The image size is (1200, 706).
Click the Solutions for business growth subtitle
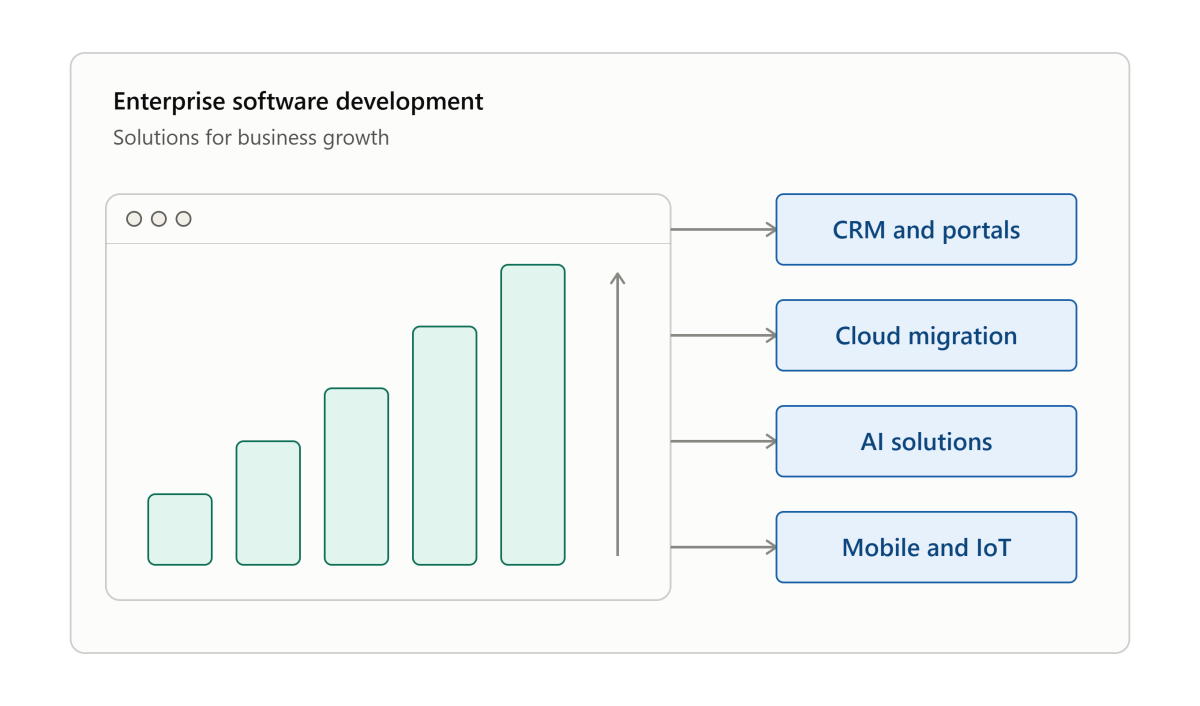pyautogui.click(x=251, y=137)
